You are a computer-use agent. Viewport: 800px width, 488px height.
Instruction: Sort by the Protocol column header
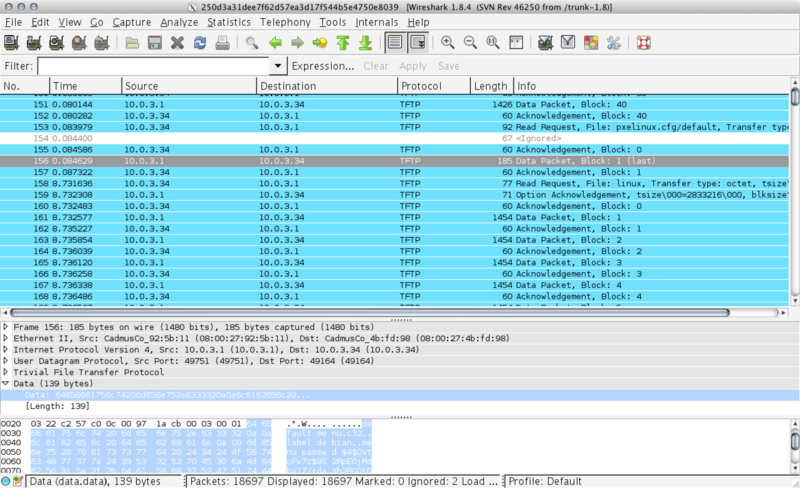tap(434, 86)
